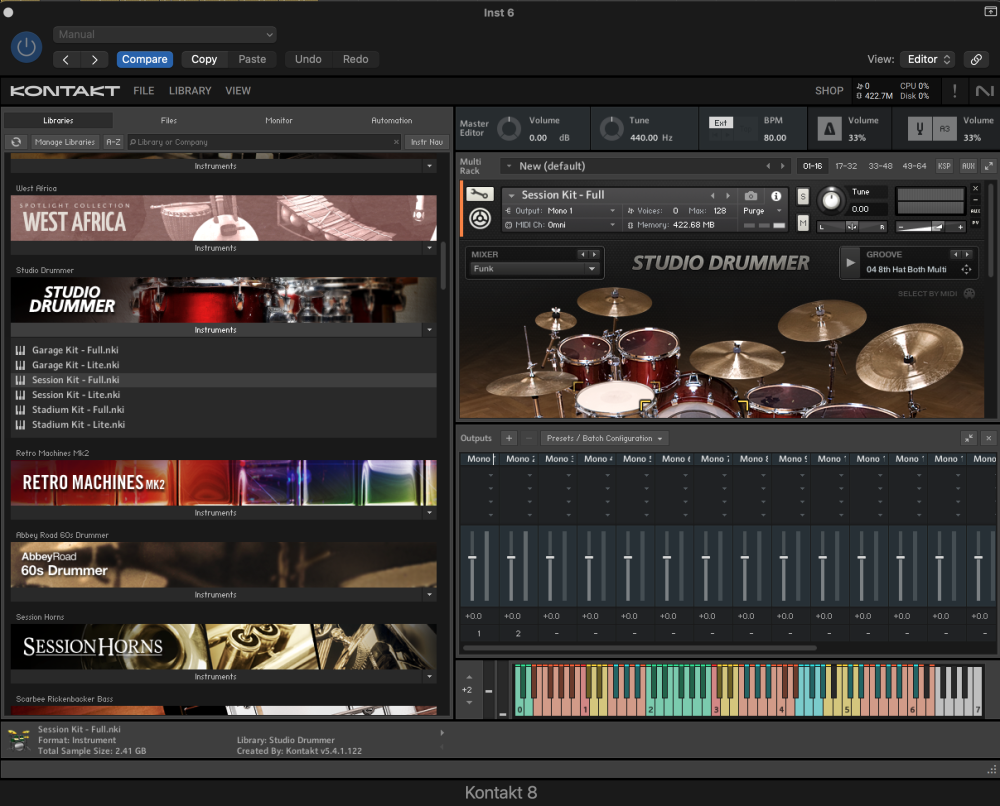Open the View Editor dropdown
The height and width of the screenshot is (806, 1000).
[x=928, y=59]
